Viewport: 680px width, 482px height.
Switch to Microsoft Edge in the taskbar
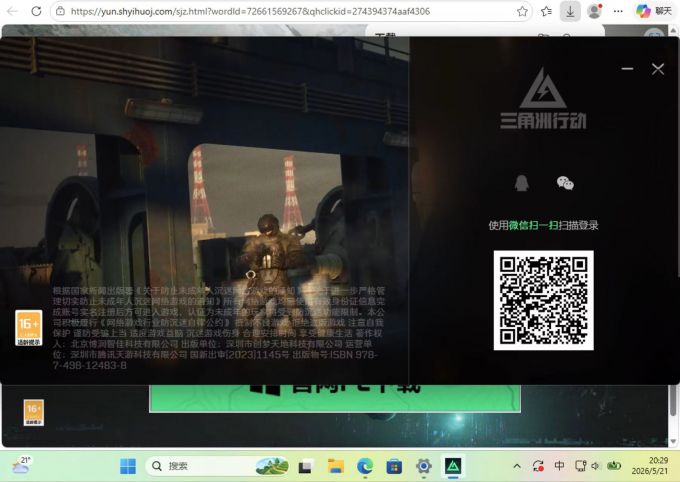(365, 466)
